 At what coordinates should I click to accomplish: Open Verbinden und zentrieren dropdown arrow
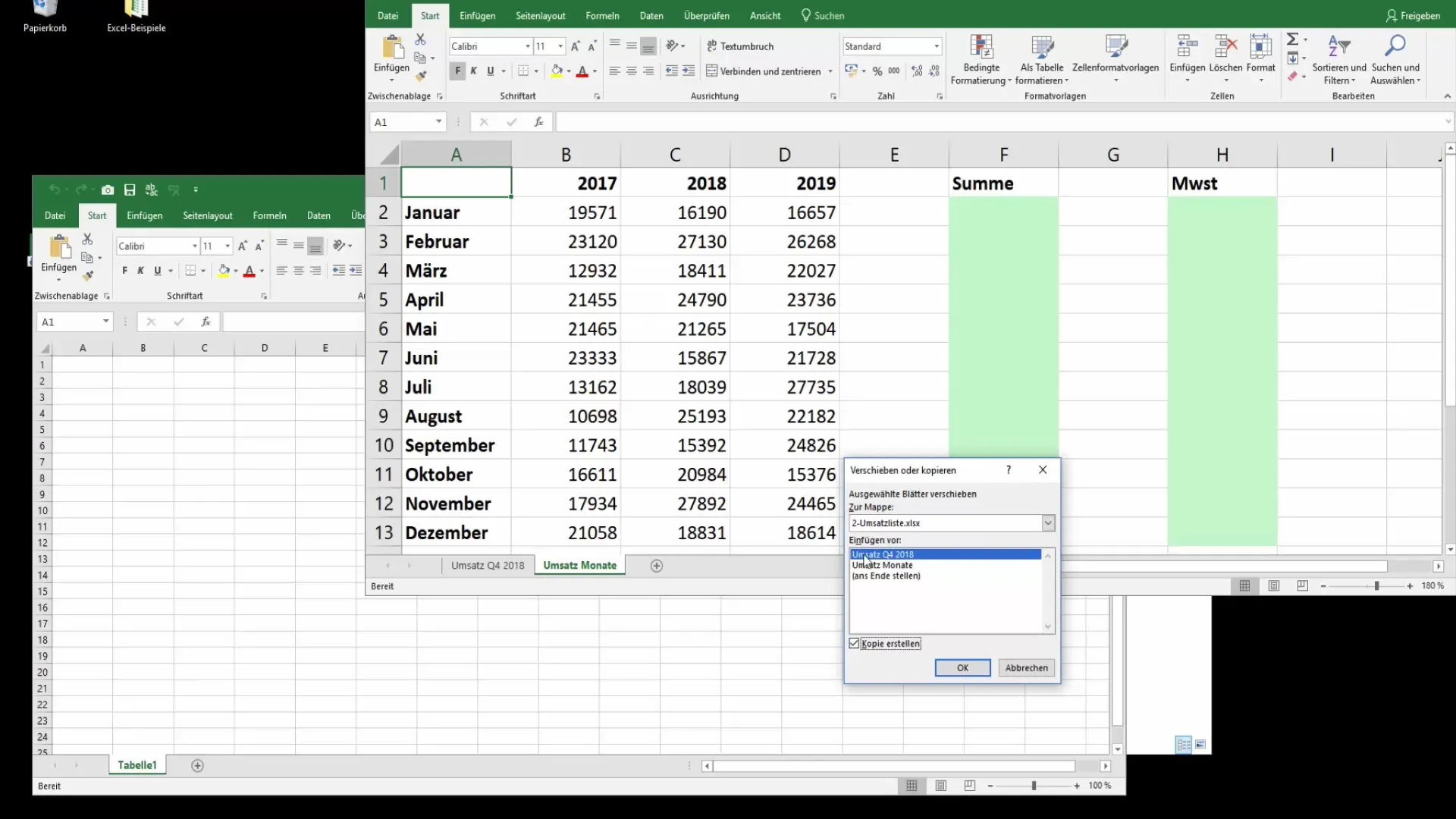tap(830, 71)
